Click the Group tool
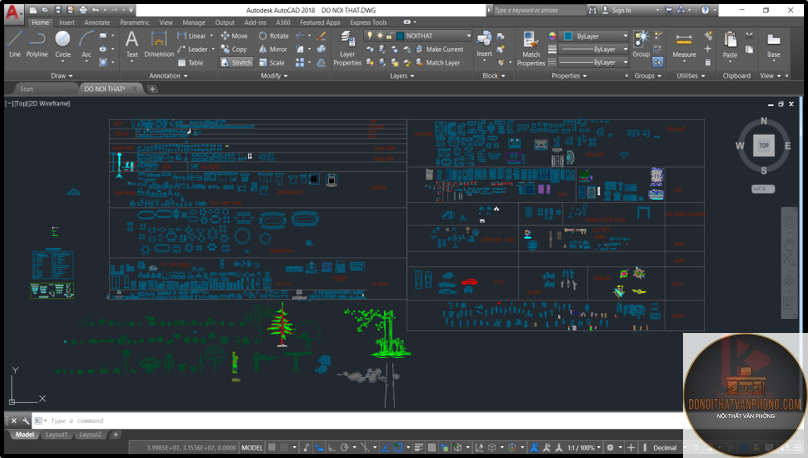808x458 pixels. point(641,44)
